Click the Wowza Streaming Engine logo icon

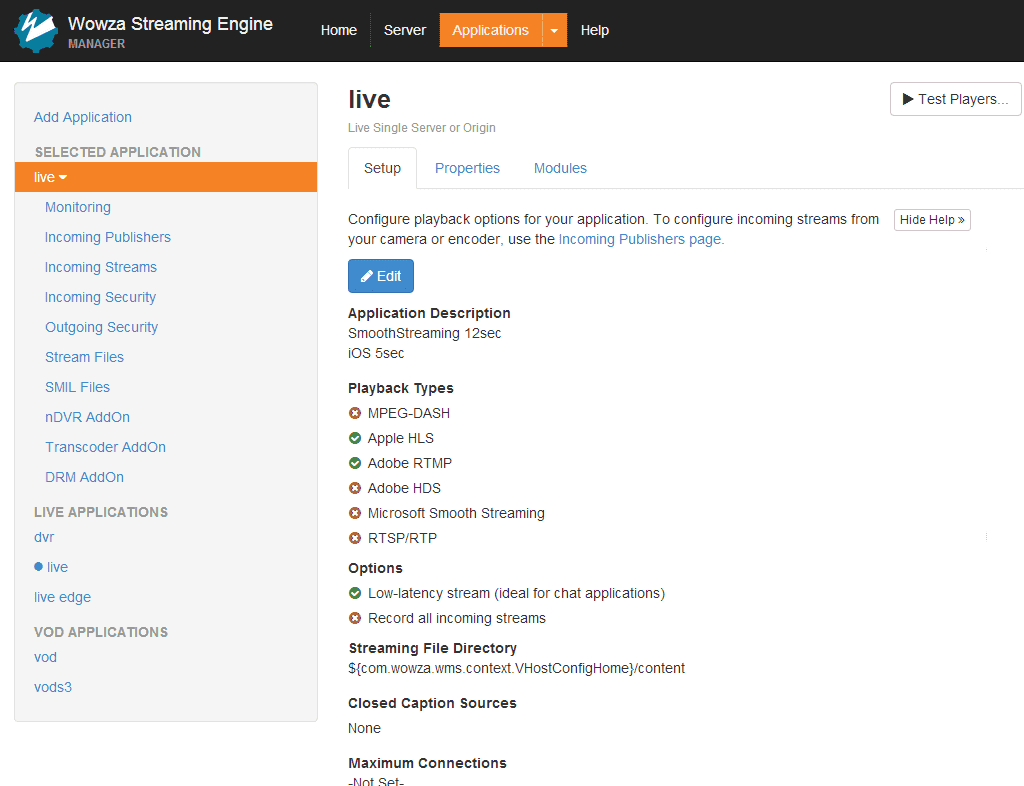(36, 31)
